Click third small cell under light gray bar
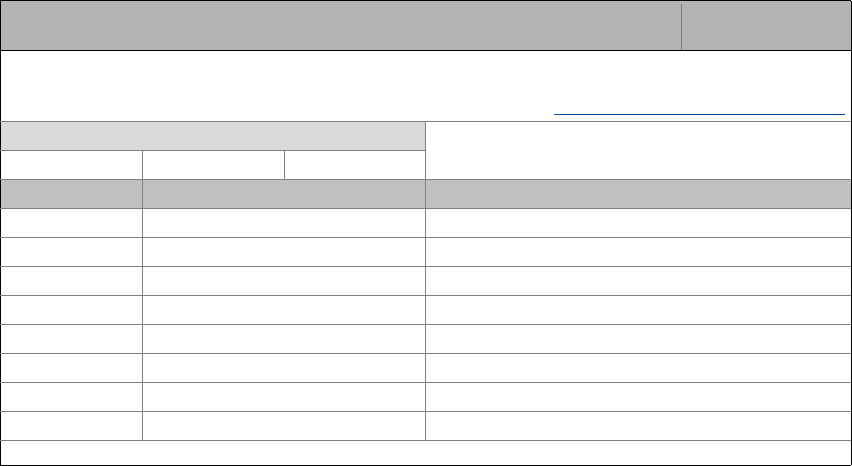The width and height of the screenshot is (852, 466). (x=355, y=165)
